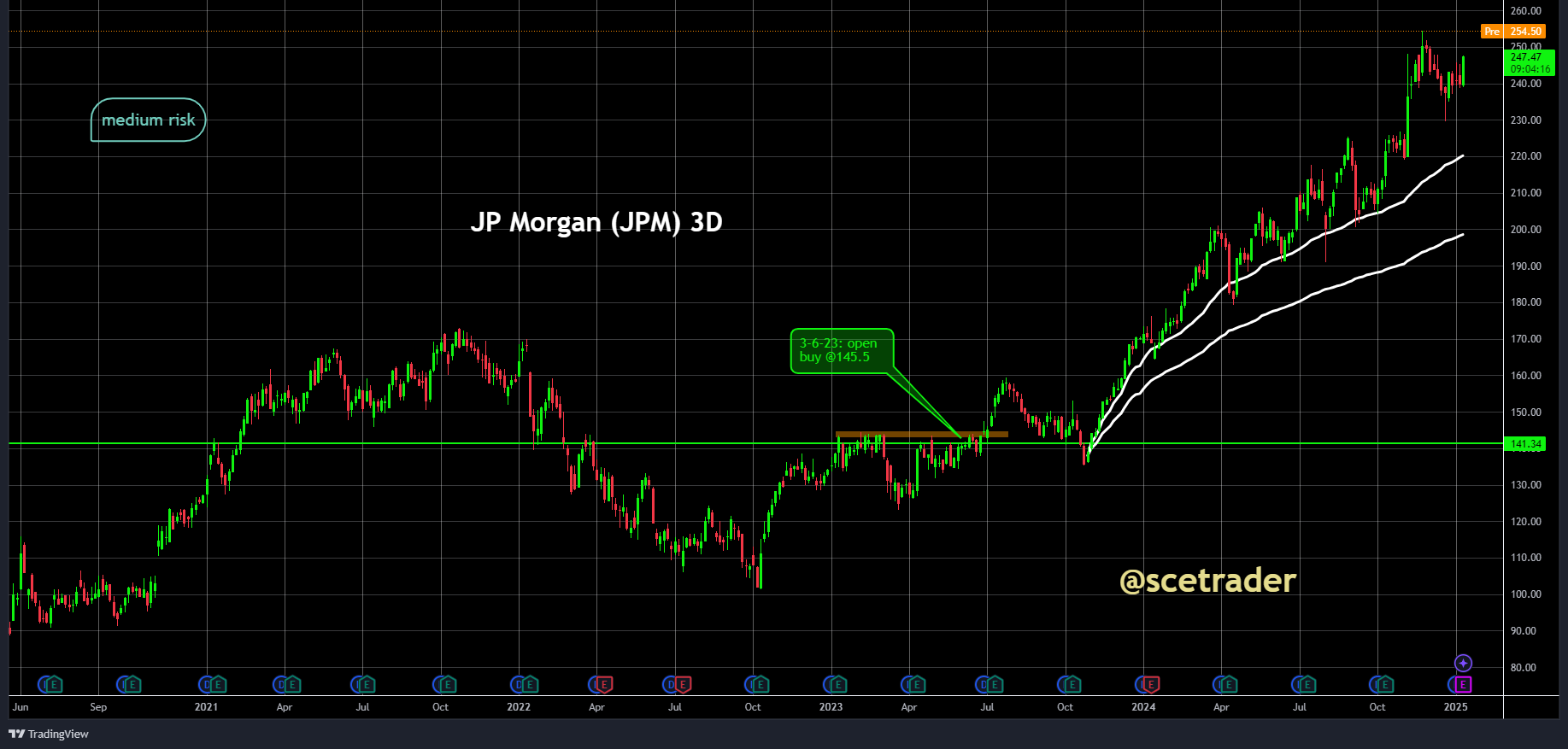Open the green earnings icon near the Sep label
This screenshot has height=749, width=1568.
[132, 684]
